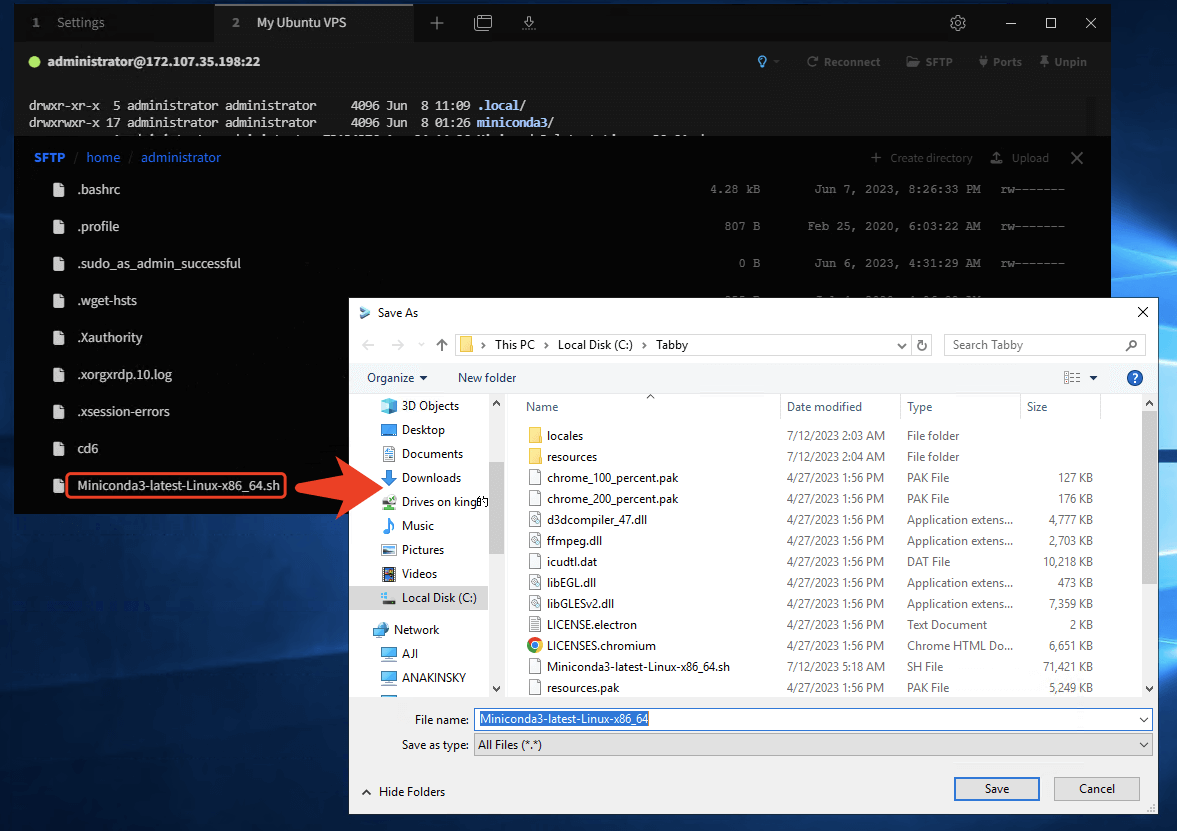Open Save As help icon
This screenshot has height=831, width=1177.
1135,378
